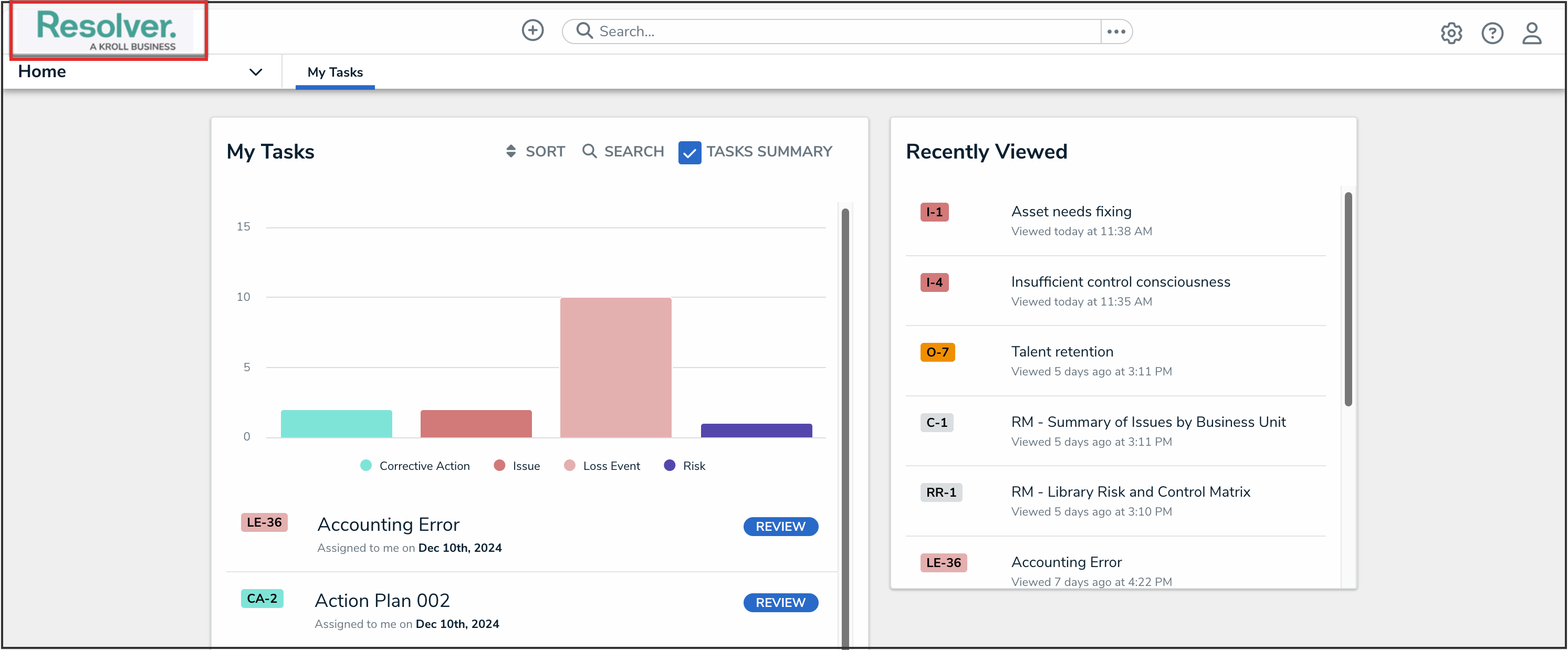Uncheck the Tasks Summary checkbox
1568x650 pixels.
(689, 152)
